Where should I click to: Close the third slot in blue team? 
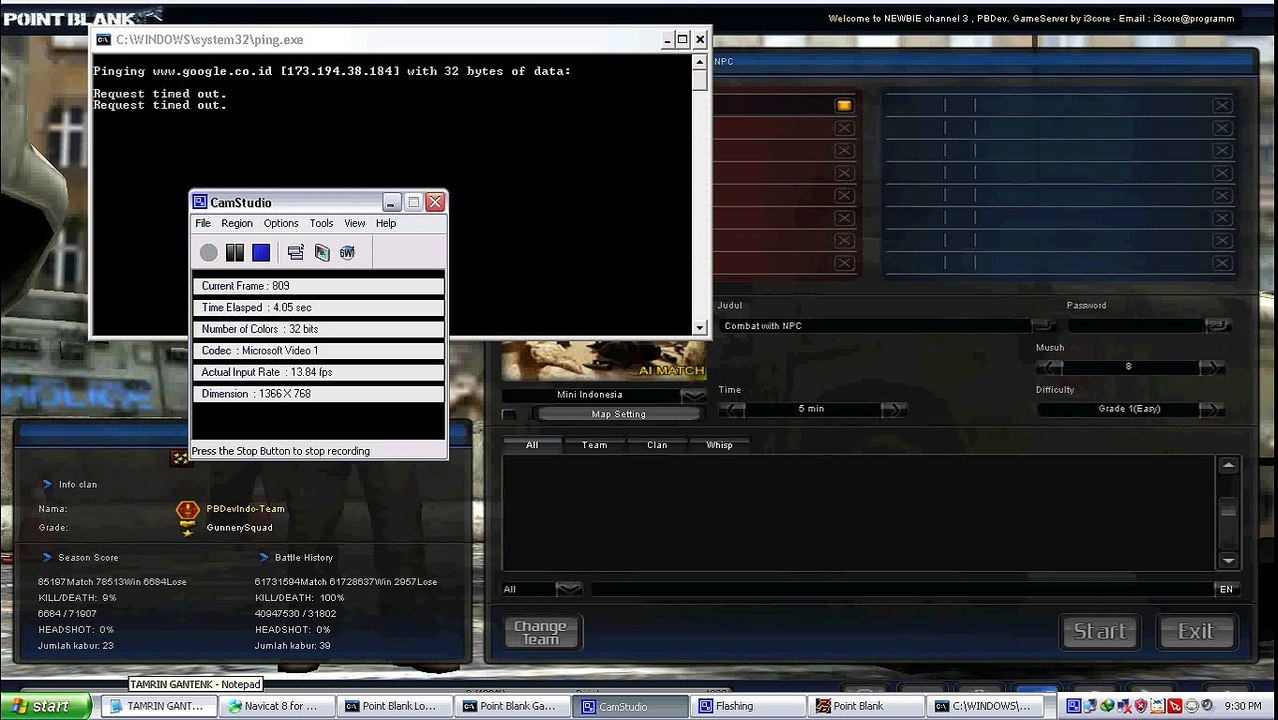pos(1222,150)
